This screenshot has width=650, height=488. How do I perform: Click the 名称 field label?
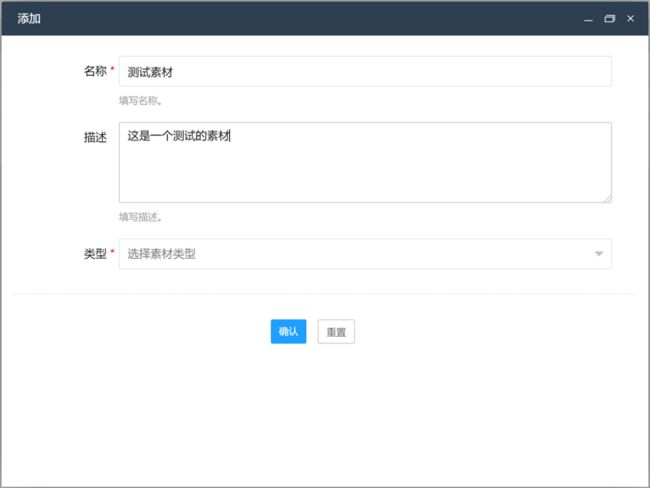point(95,71)
